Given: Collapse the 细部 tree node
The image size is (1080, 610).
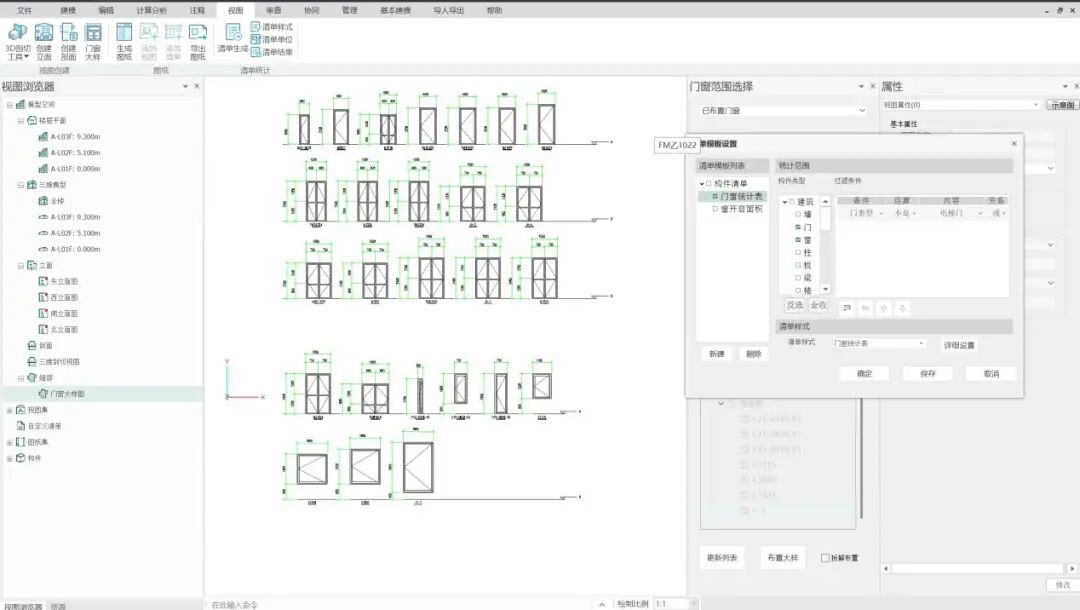Looking at the screenshot, I should [x=21, y=378].
